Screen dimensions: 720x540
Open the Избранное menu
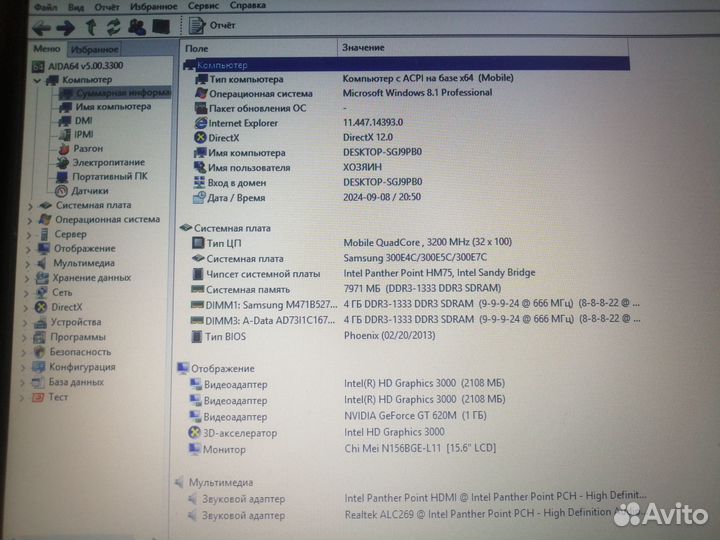click(153, 6)
